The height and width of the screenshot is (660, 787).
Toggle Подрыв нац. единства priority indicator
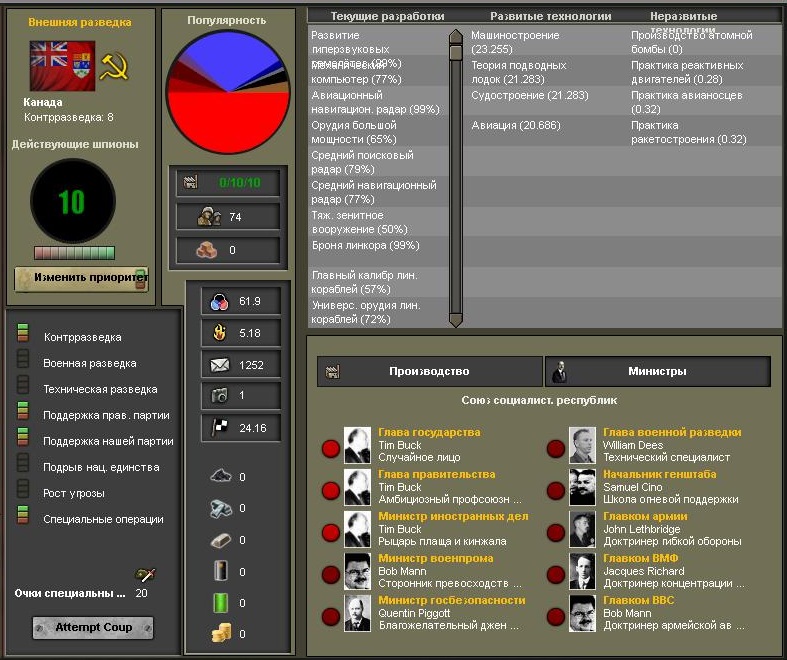coord(23,463)
